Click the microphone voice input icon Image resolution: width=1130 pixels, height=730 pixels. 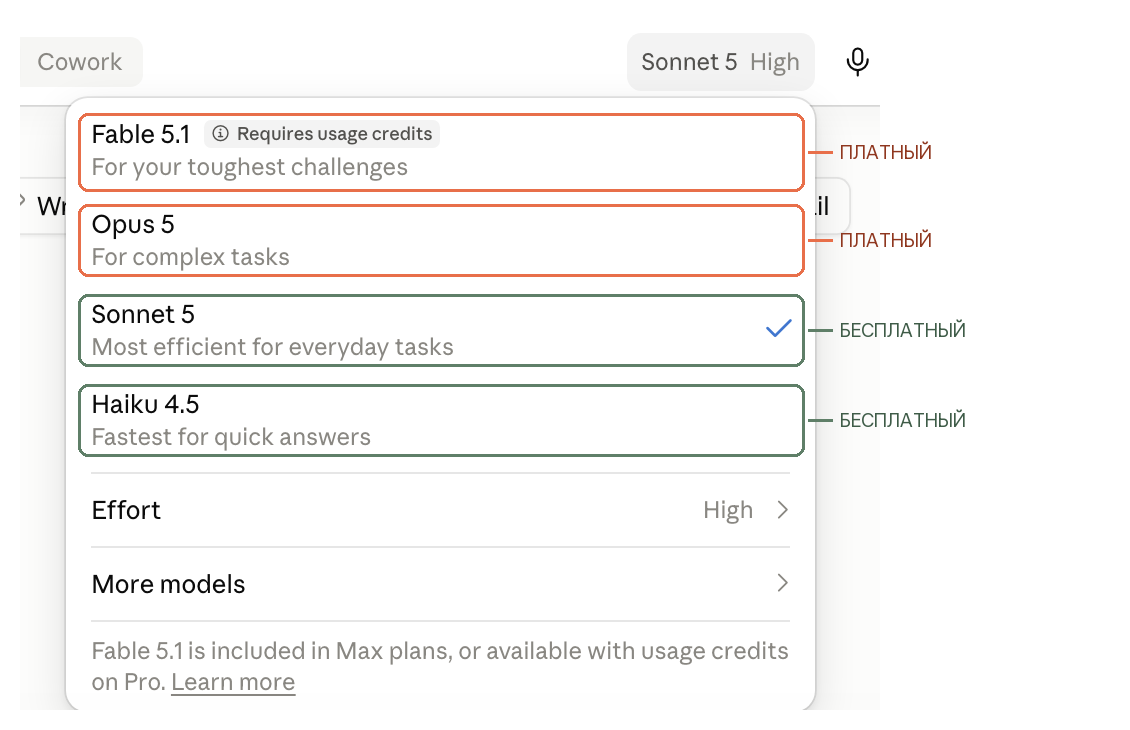(x=857, y=62)
